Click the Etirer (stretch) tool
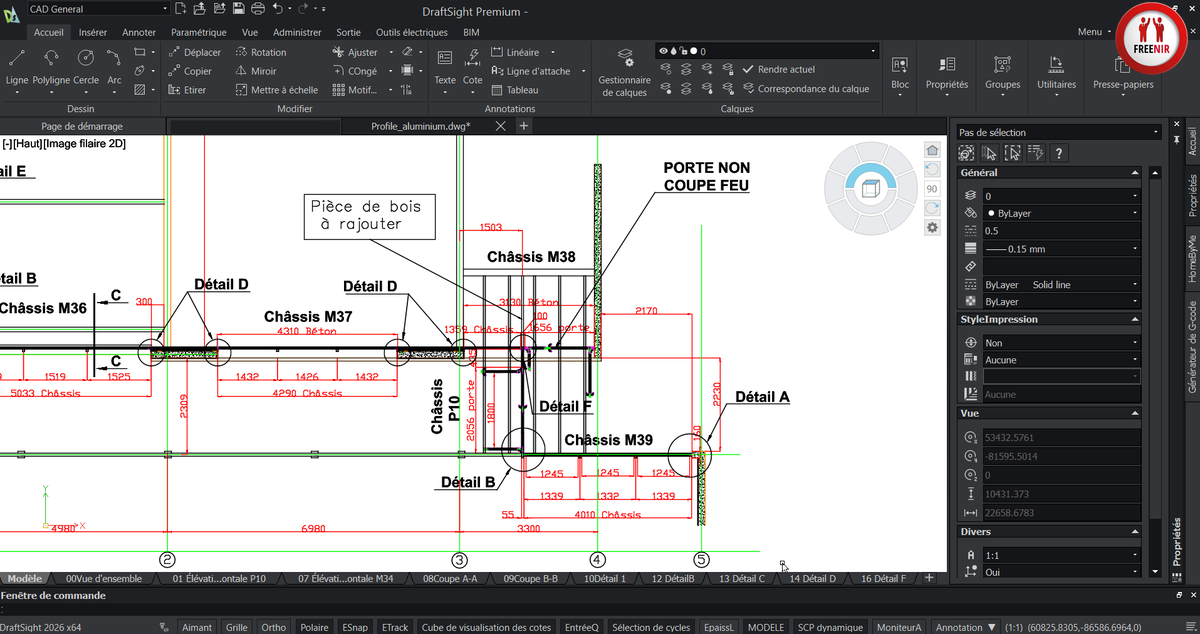This screenshot has width=1200, height=634. coord(187,90)
